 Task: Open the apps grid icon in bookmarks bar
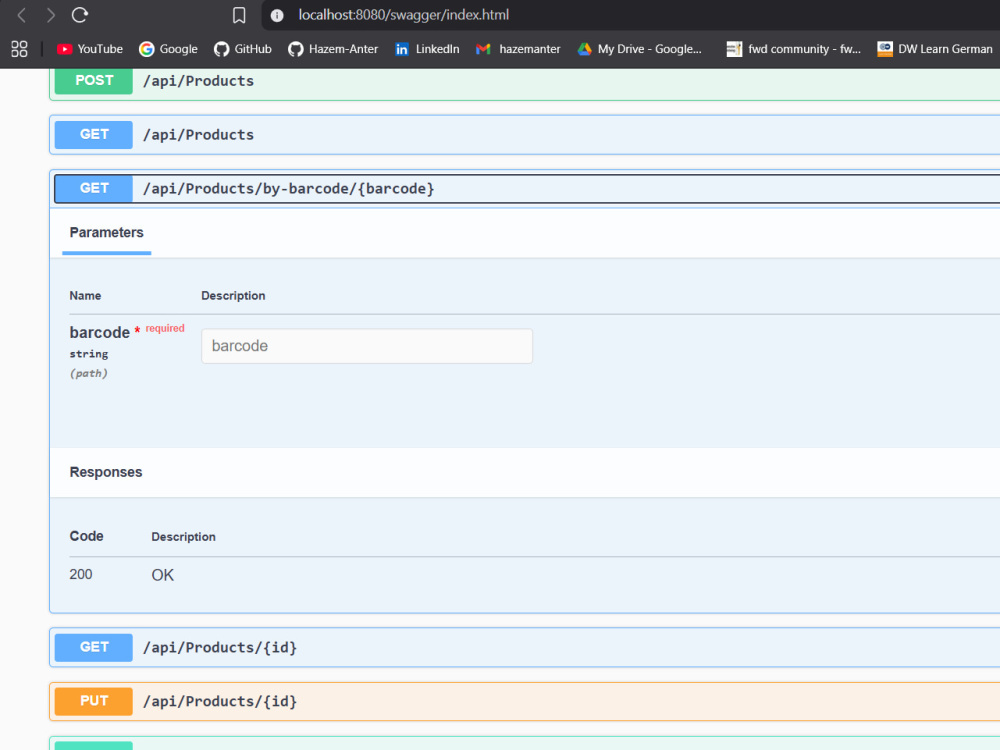click(x=20, y=49)
